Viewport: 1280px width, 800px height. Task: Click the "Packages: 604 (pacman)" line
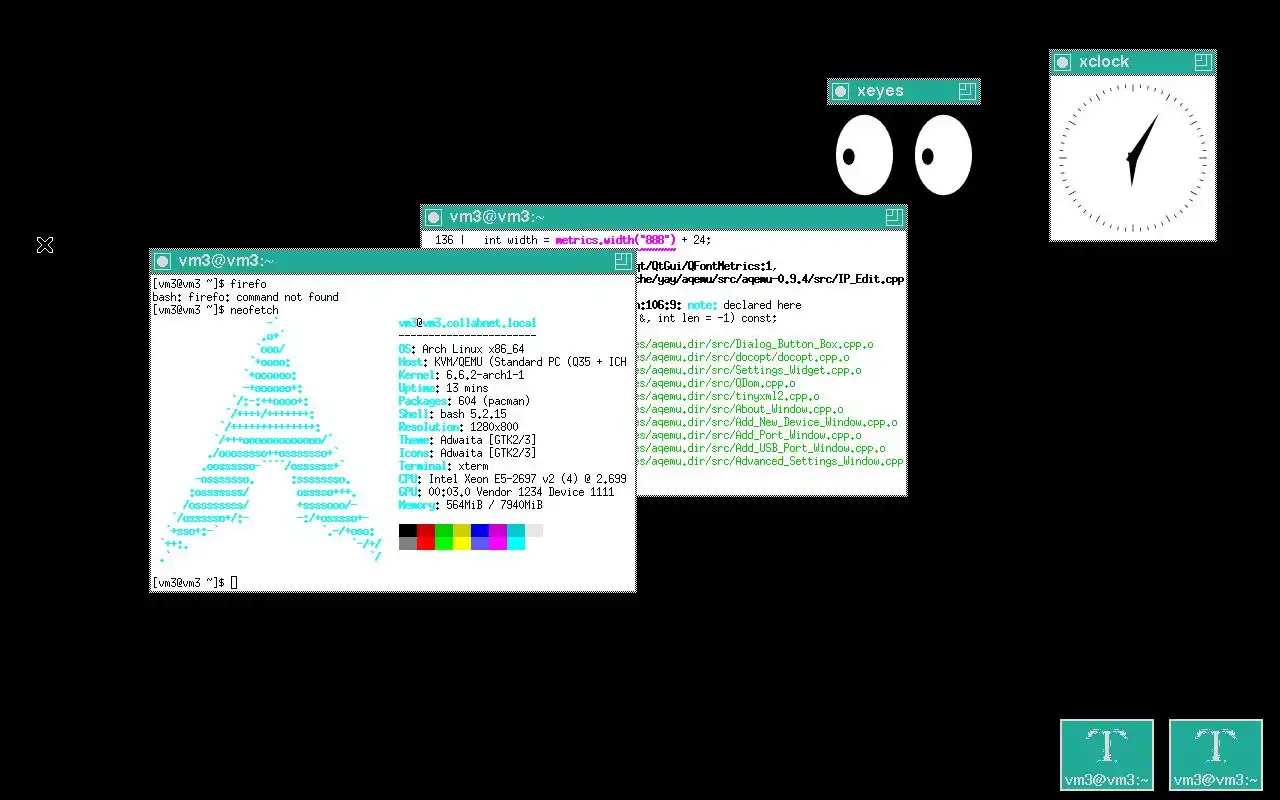point(464,401)
